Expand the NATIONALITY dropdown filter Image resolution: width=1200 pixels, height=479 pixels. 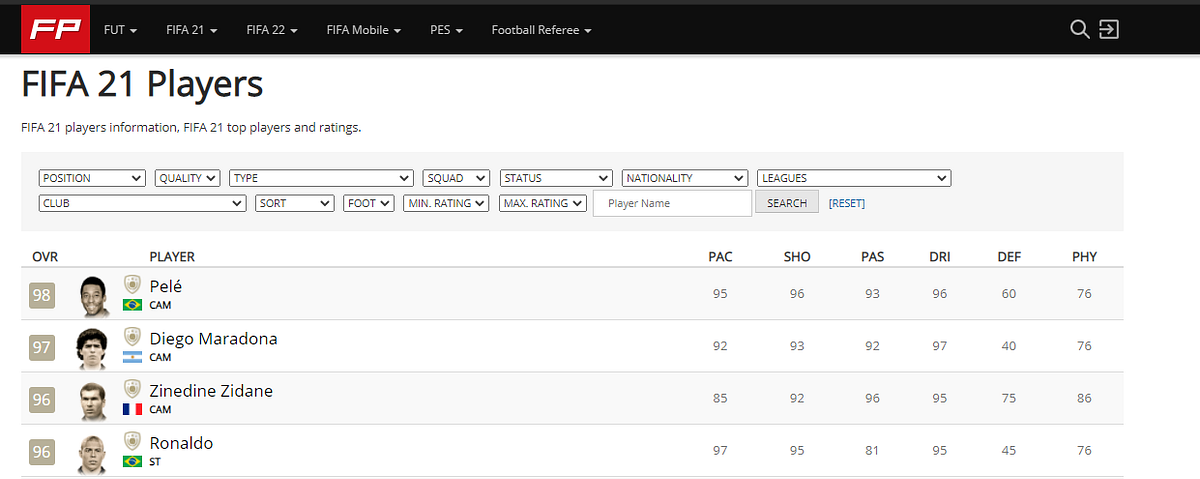685,178
